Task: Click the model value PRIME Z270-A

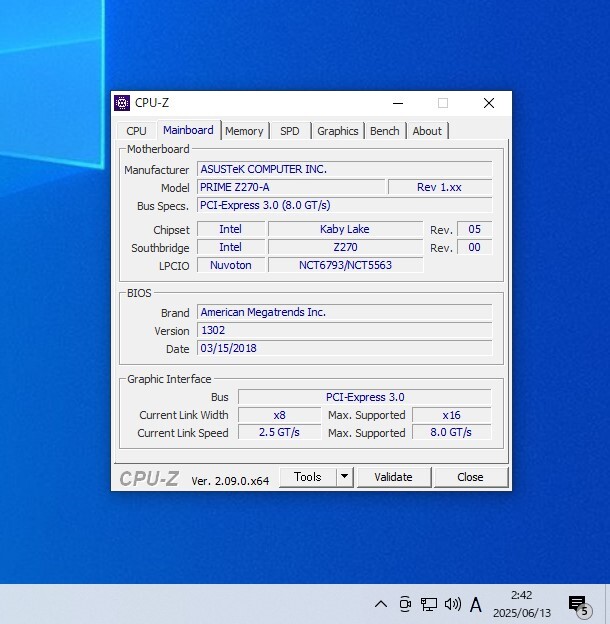Action: [x=291, y=187]
